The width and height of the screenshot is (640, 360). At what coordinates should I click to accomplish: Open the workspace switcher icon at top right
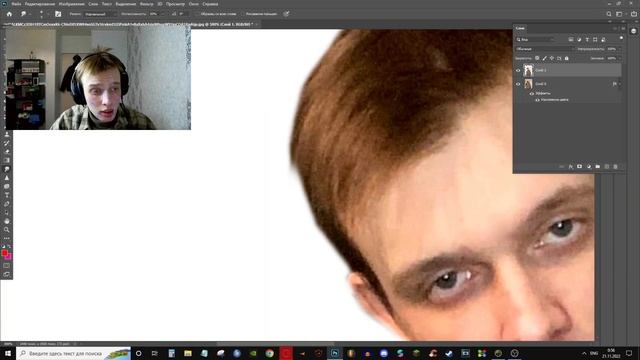(x=619, y=14)
